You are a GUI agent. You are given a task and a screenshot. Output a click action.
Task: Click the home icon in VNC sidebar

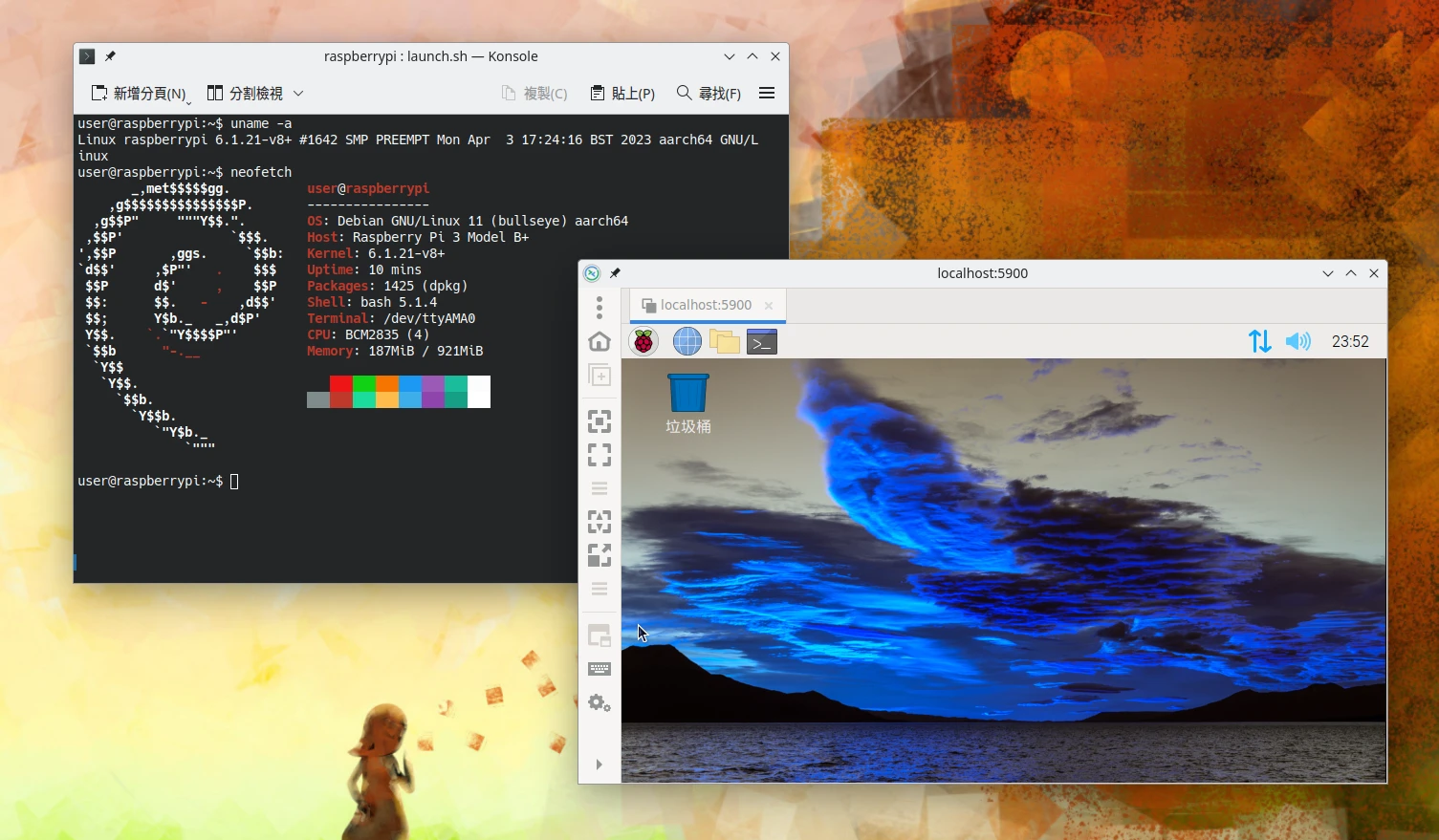600,342
